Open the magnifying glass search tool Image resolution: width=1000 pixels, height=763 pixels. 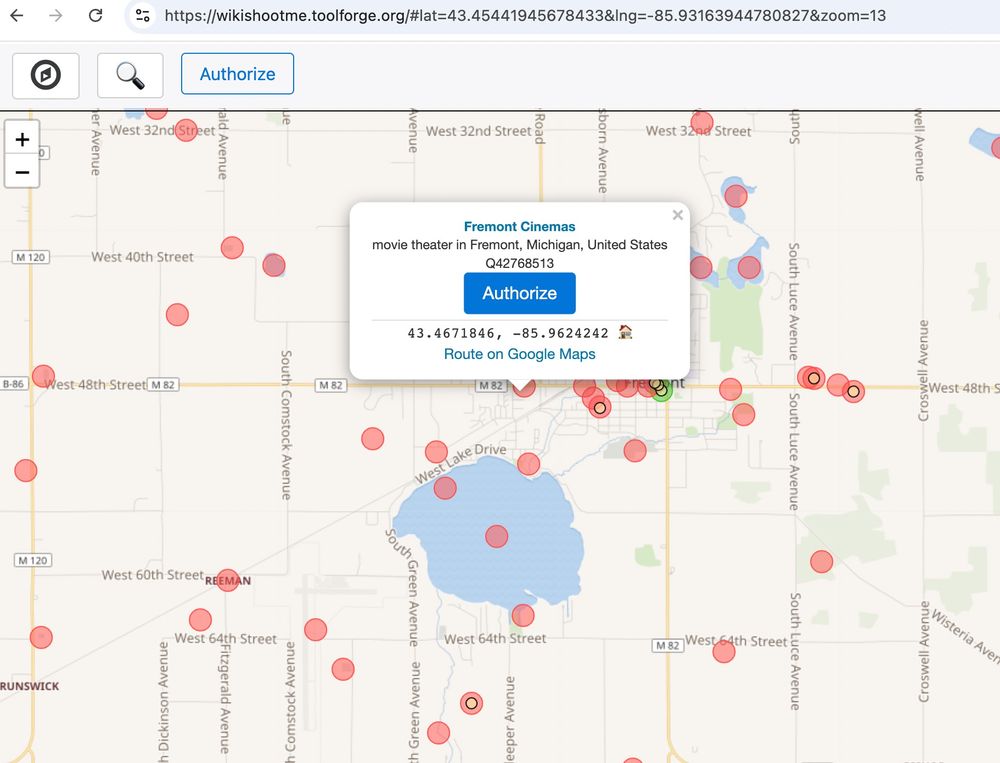click(x=130, y=75)
